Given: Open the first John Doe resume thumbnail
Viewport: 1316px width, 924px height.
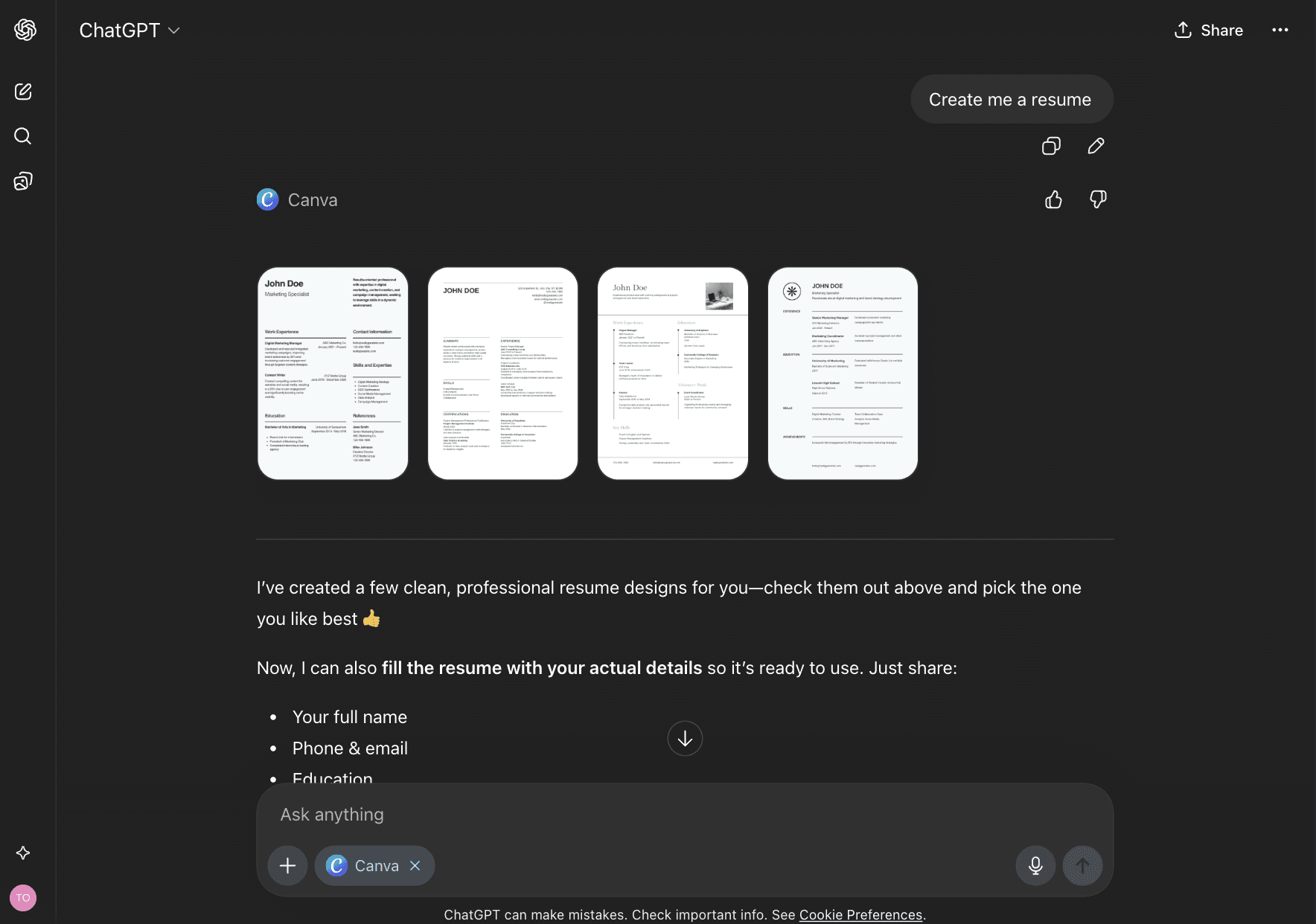Looking at the screenshot, I should (333, 373).
